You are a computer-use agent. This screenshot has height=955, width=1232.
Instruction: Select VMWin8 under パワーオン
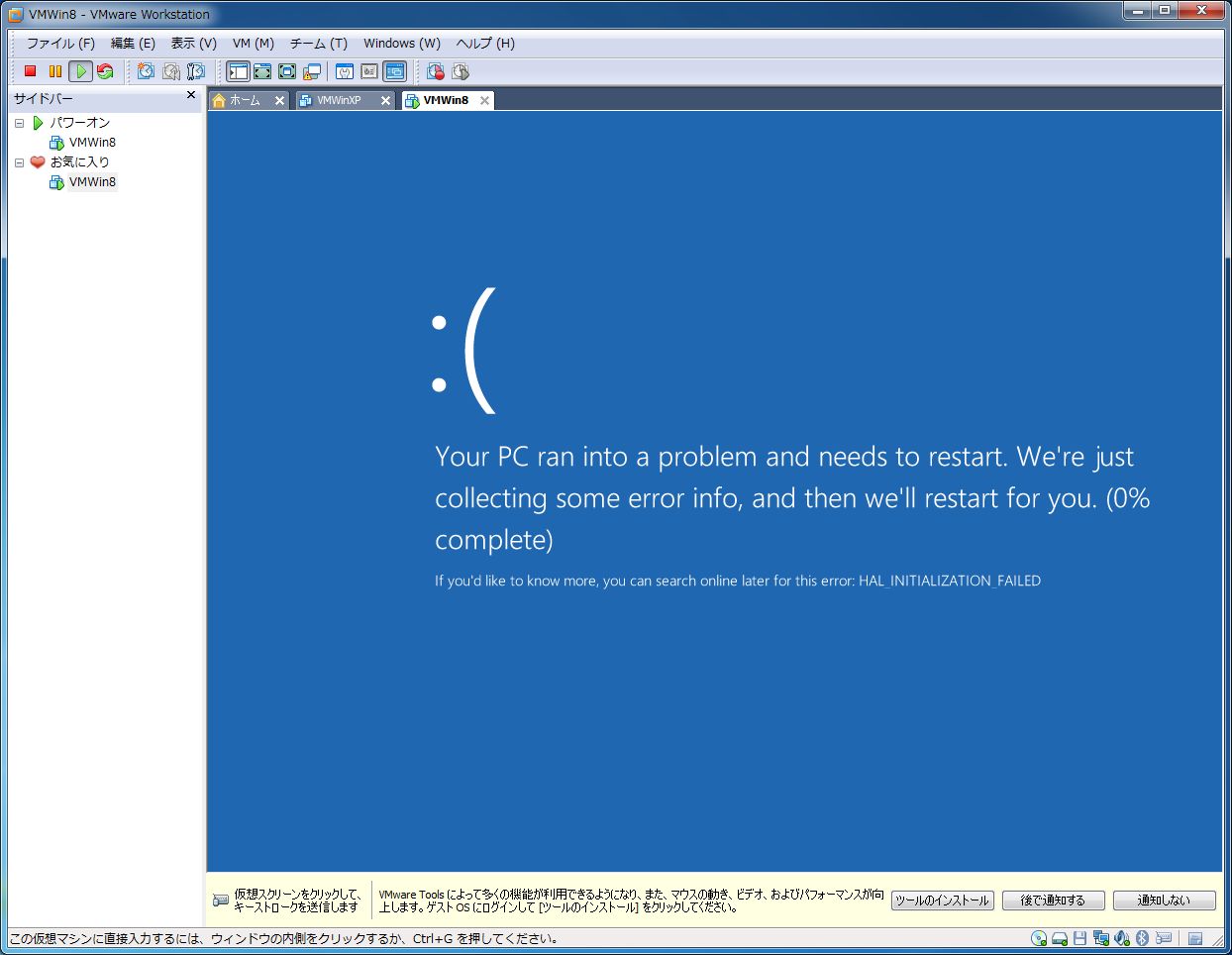(x=92, y=143)
